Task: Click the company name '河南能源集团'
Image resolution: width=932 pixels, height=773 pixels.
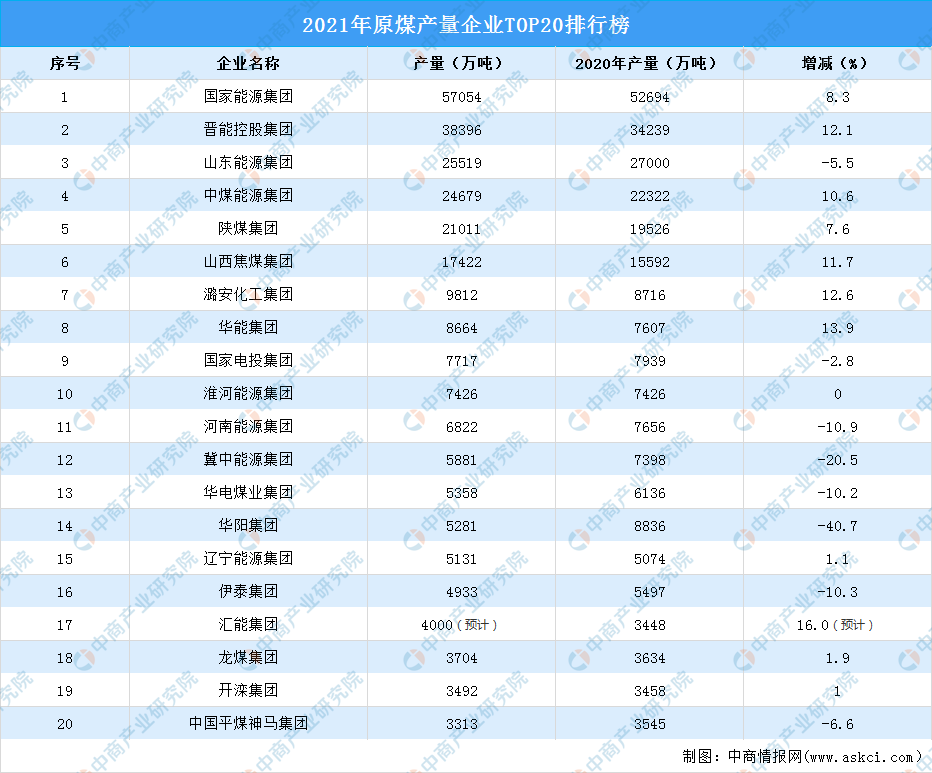Action: (248, 426)
